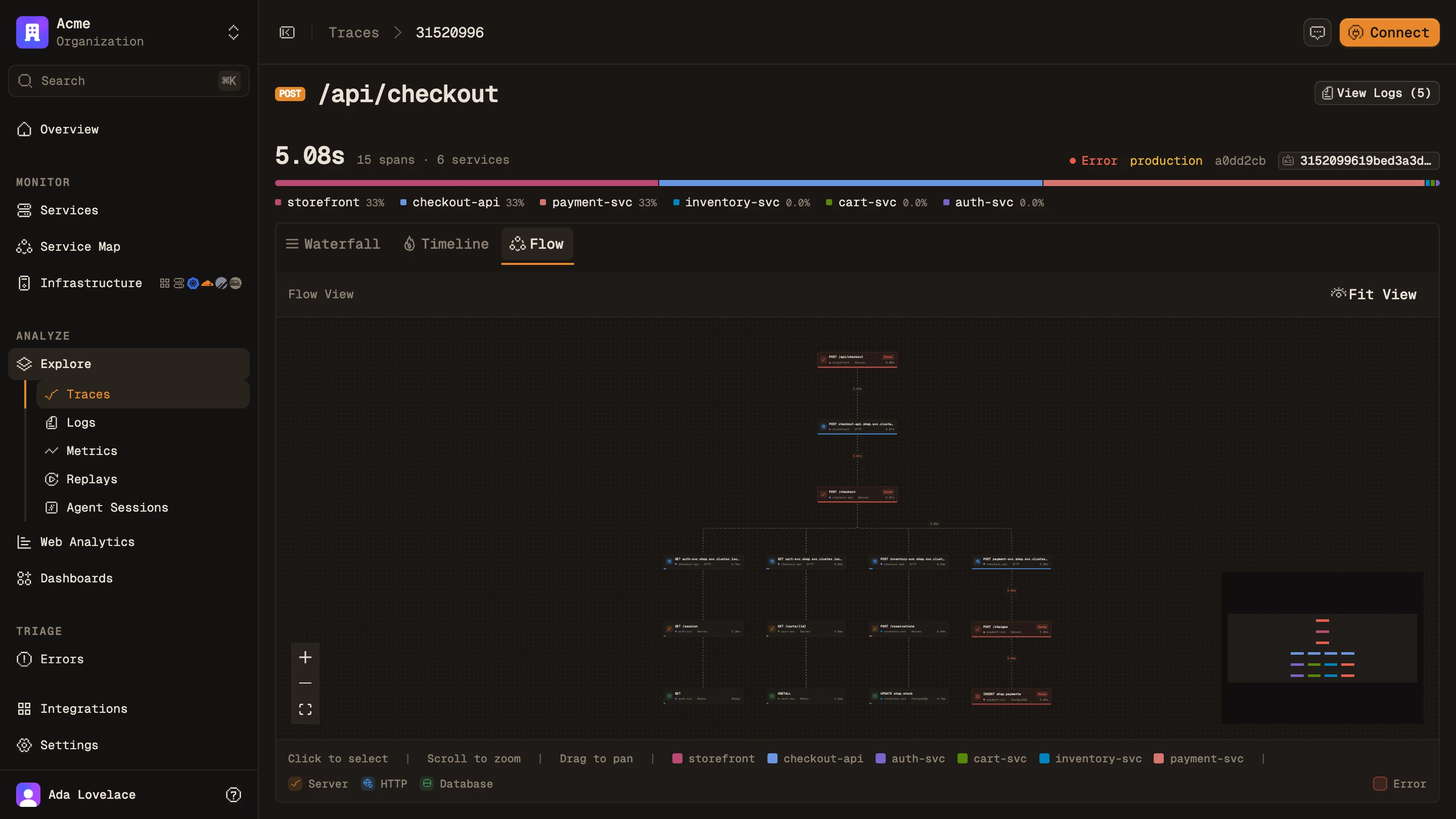1456x819 pixels.
Task: Click Kubernetes icon beside Infrastructure
Action: [x=193, y=283]
